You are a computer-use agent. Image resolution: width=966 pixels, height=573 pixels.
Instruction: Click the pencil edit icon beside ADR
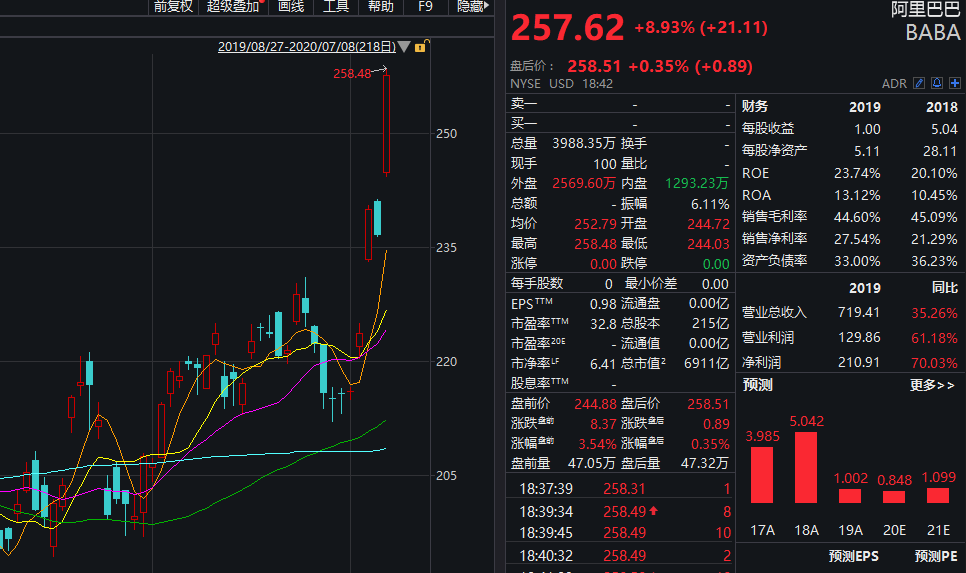tap(919, 83)
